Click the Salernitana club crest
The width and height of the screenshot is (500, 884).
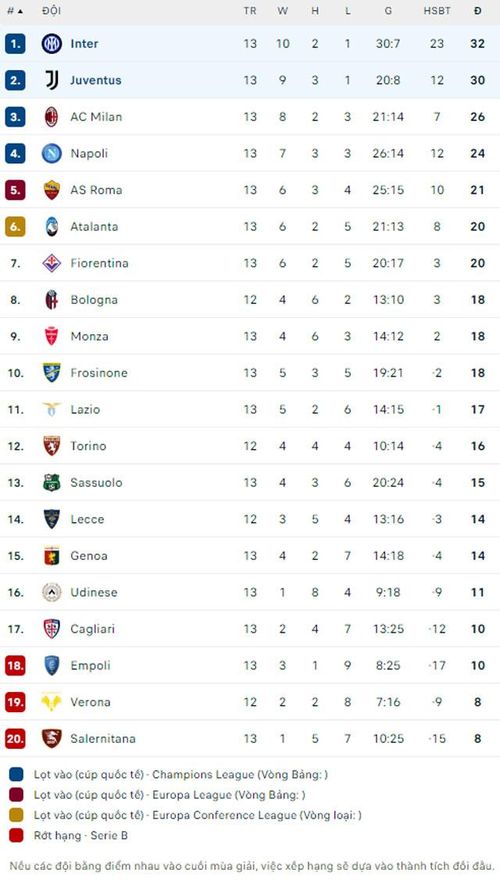(52, 739)
